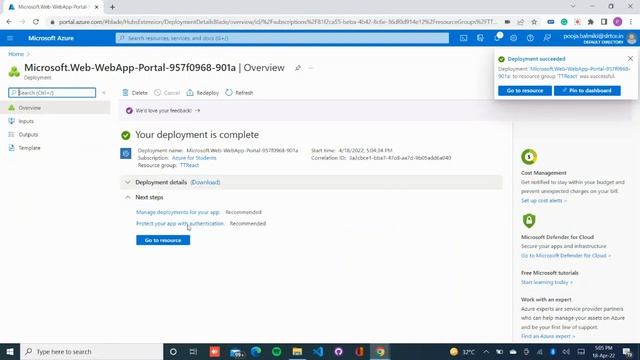Open the account avatar for pooja.balmiki
640x360 pixels.
click(x=632, y=38)
